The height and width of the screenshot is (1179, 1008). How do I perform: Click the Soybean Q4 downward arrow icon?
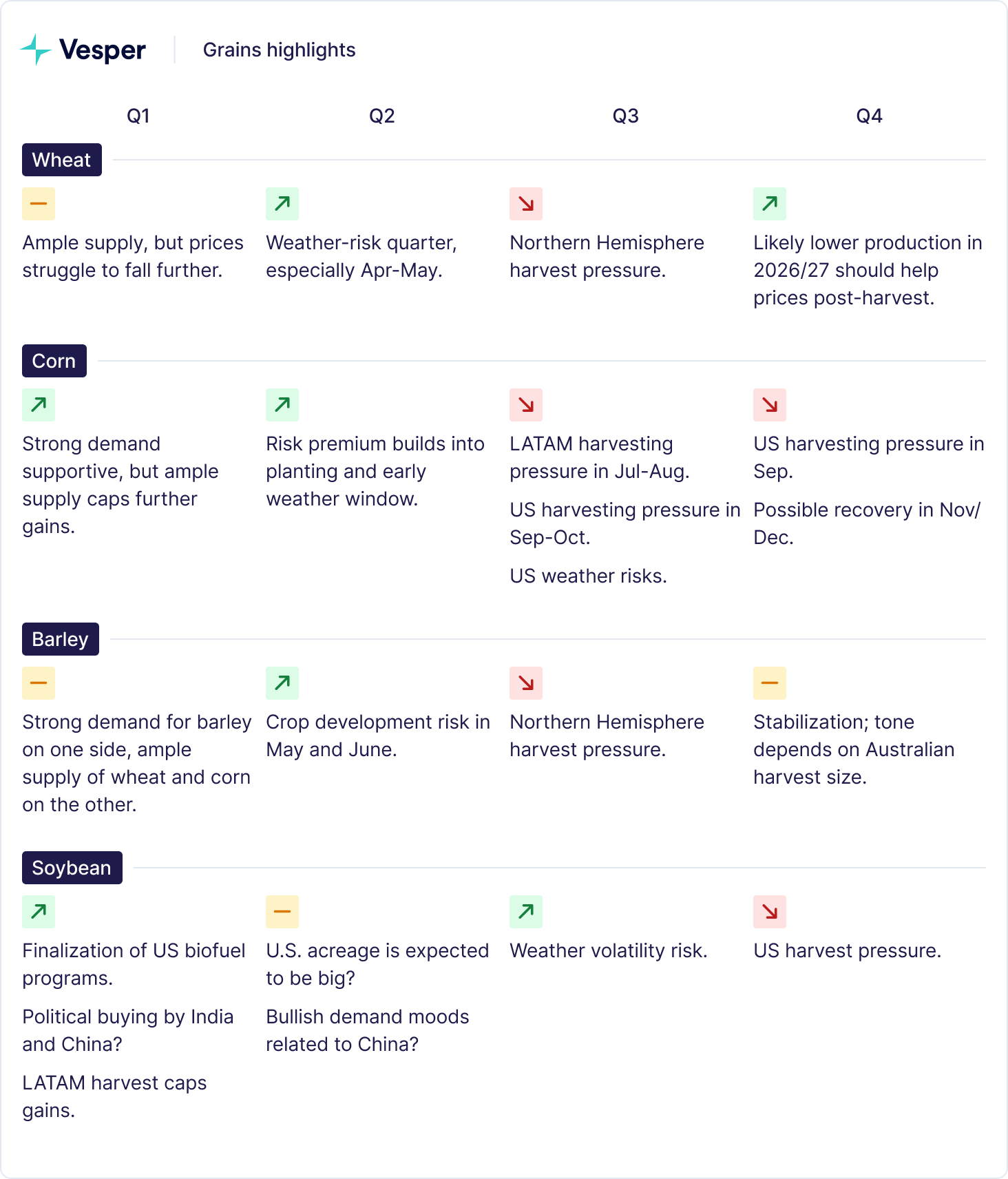click(770, 912)
